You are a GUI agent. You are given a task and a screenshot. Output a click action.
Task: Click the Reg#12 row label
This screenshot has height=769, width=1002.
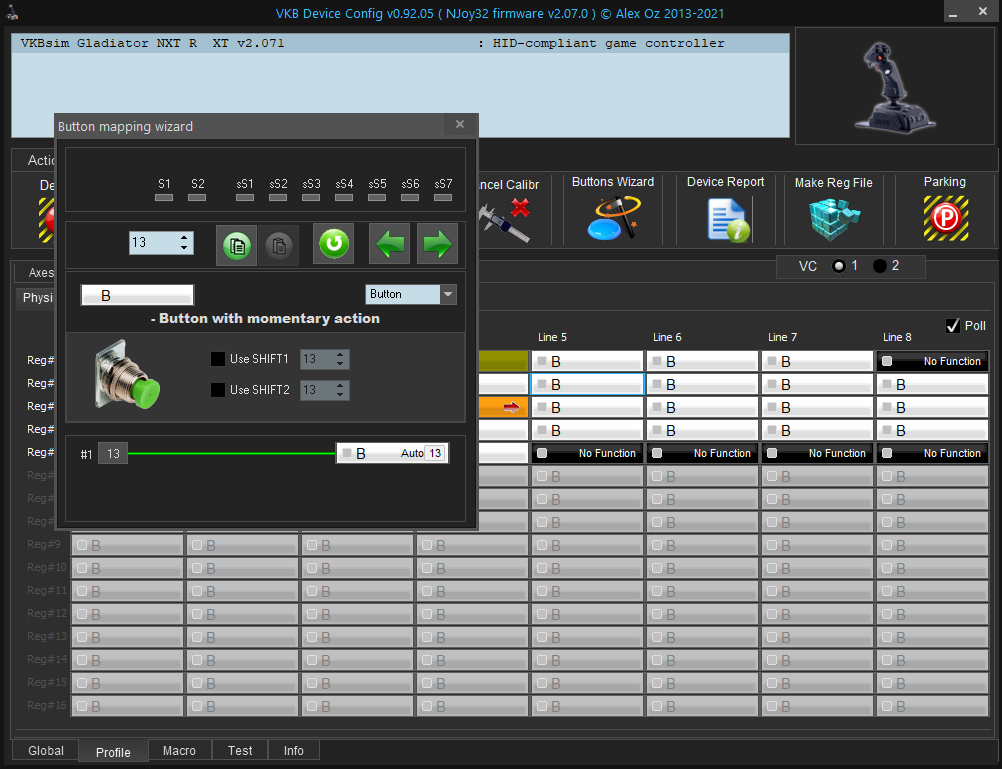click(47, 613)
